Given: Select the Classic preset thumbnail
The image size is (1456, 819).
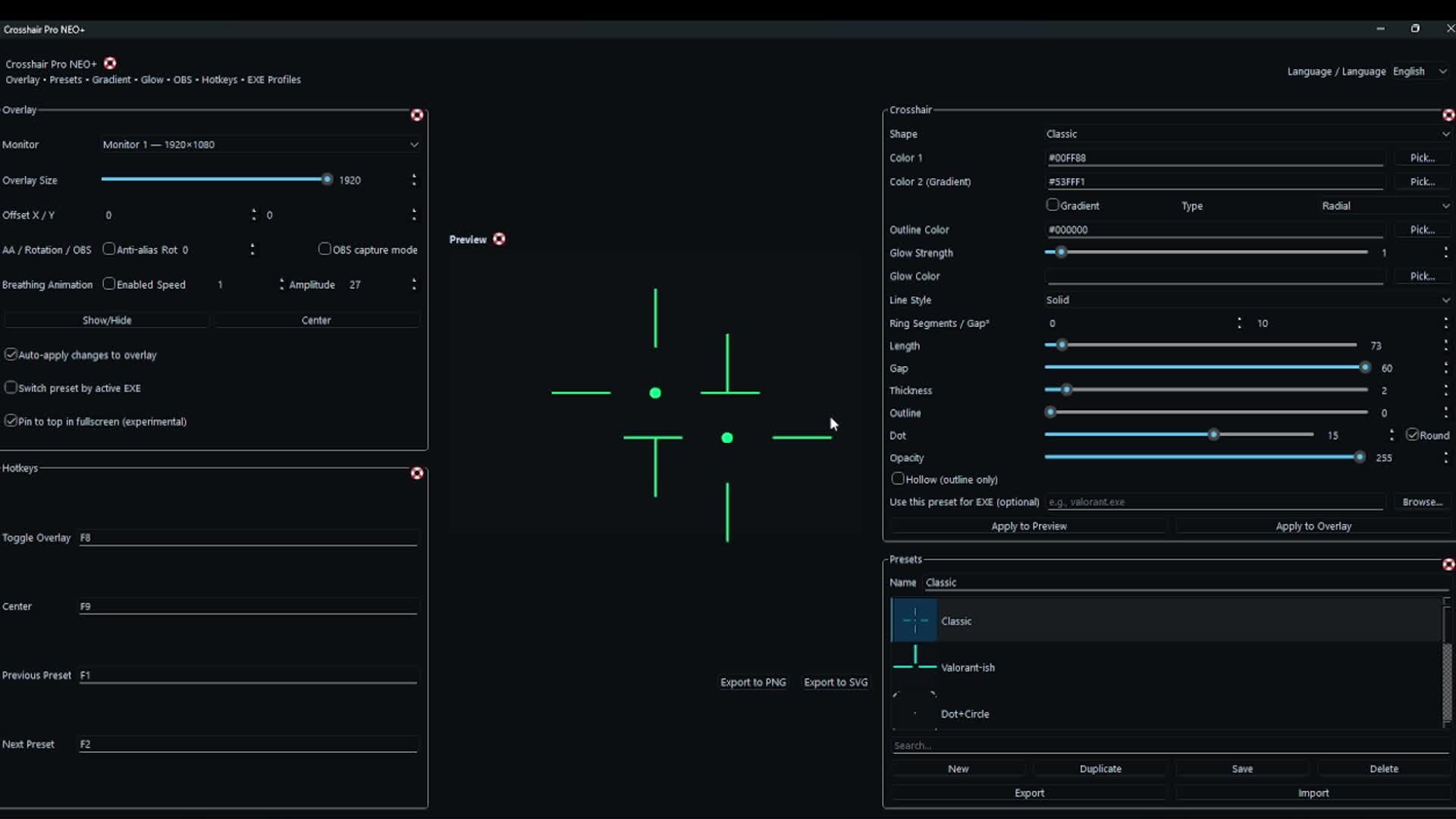Looking at the screenshot, I should click(915, 620).
